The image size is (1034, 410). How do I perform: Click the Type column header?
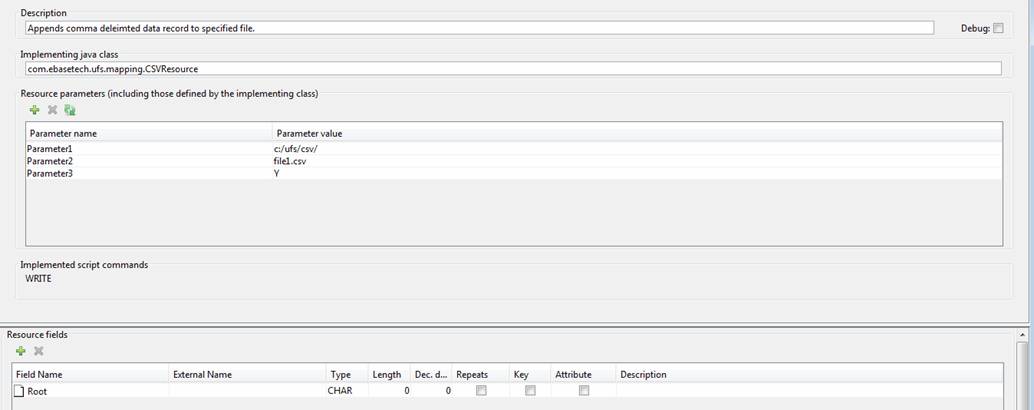pyautogui.click(x=340, y=374)
